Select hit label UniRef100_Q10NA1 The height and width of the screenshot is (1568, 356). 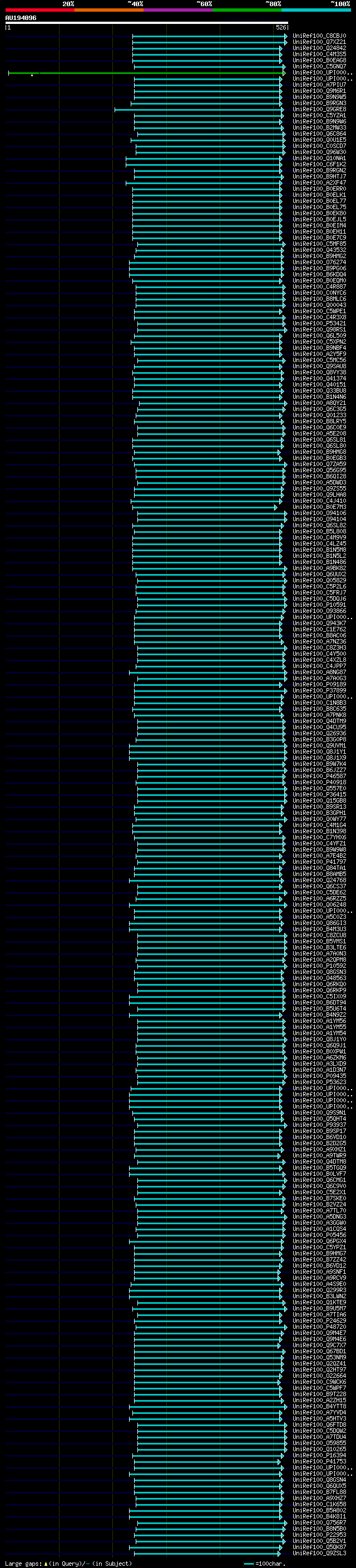tap(319, 159)
